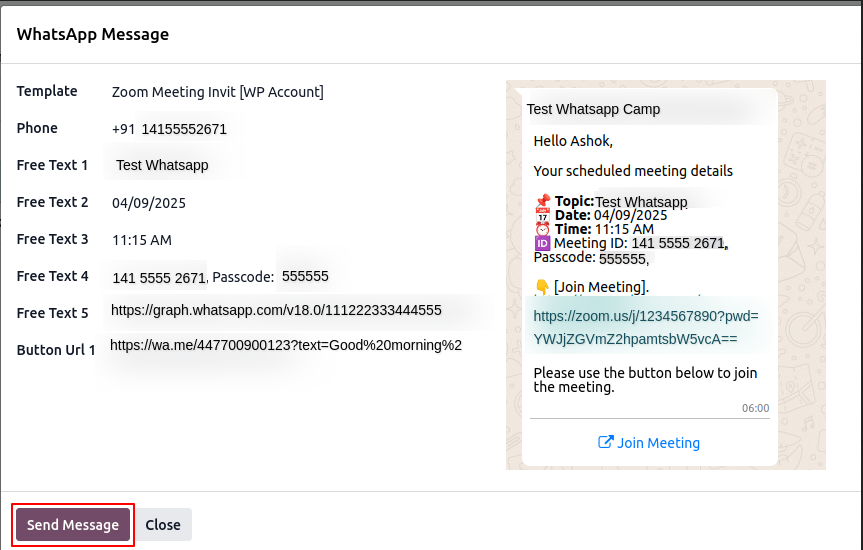Click the Free Text 3 time value
This screenshot has height=550, width=863.
coord(142,240)
